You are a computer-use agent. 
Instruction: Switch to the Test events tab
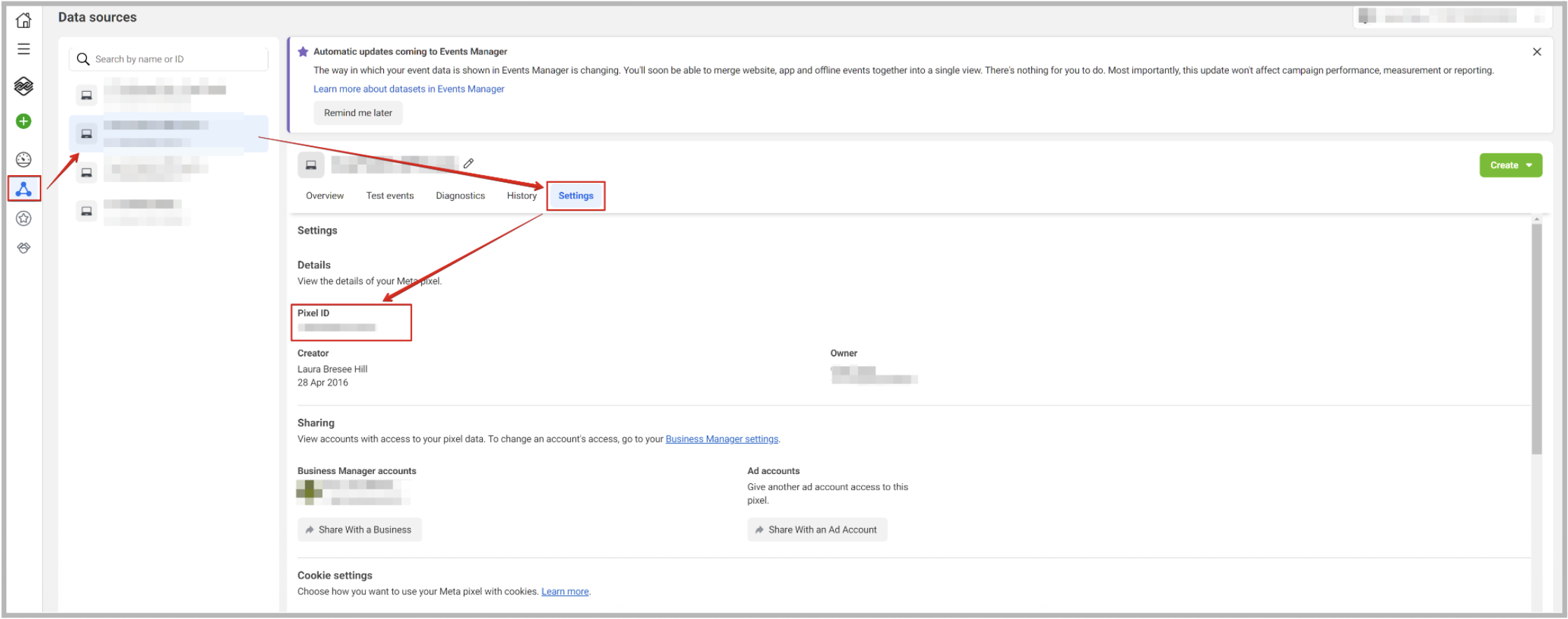390,195
